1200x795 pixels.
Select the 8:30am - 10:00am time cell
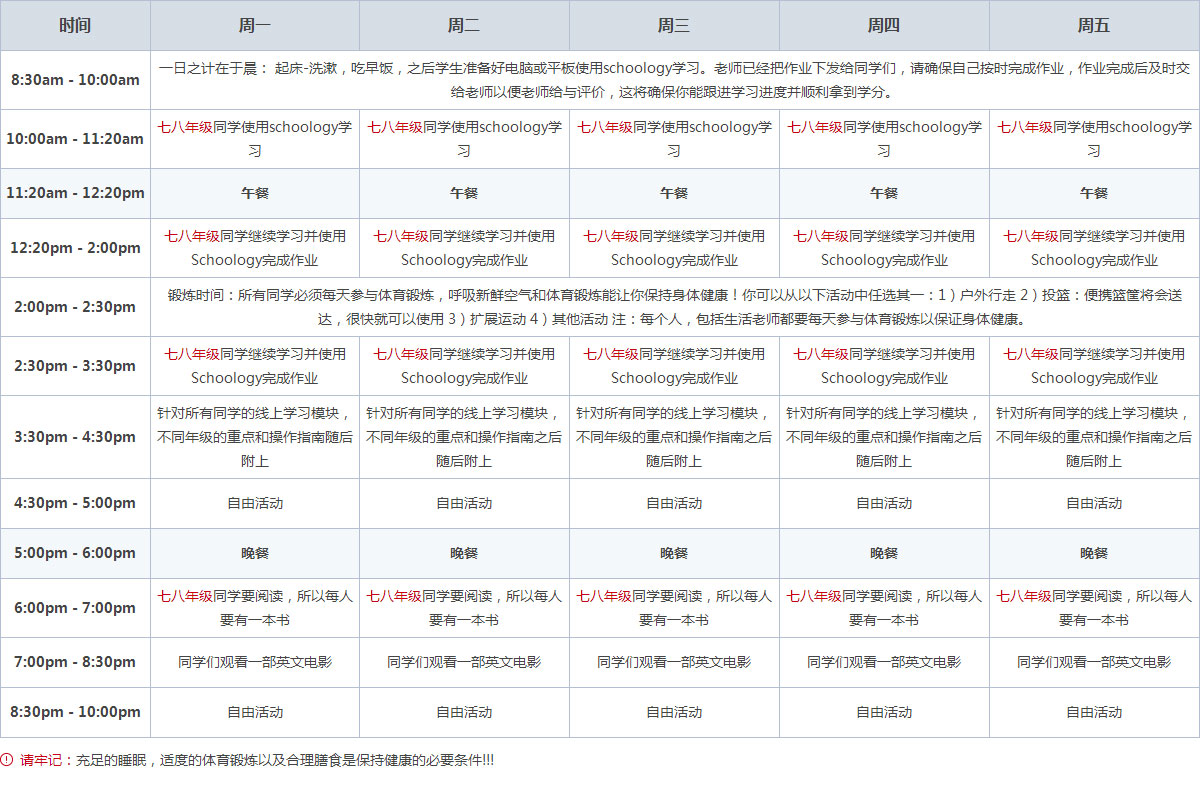(x=75, y=80)
